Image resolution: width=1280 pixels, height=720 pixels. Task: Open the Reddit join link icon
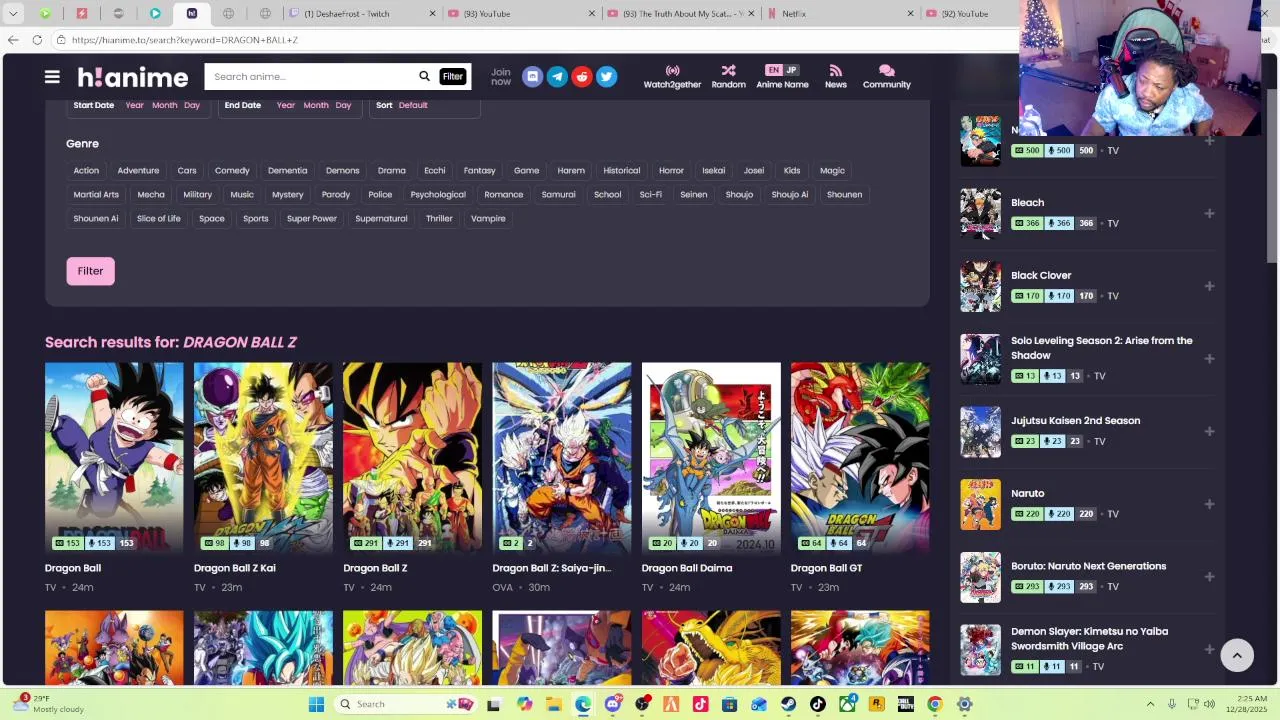click(582, 77)
